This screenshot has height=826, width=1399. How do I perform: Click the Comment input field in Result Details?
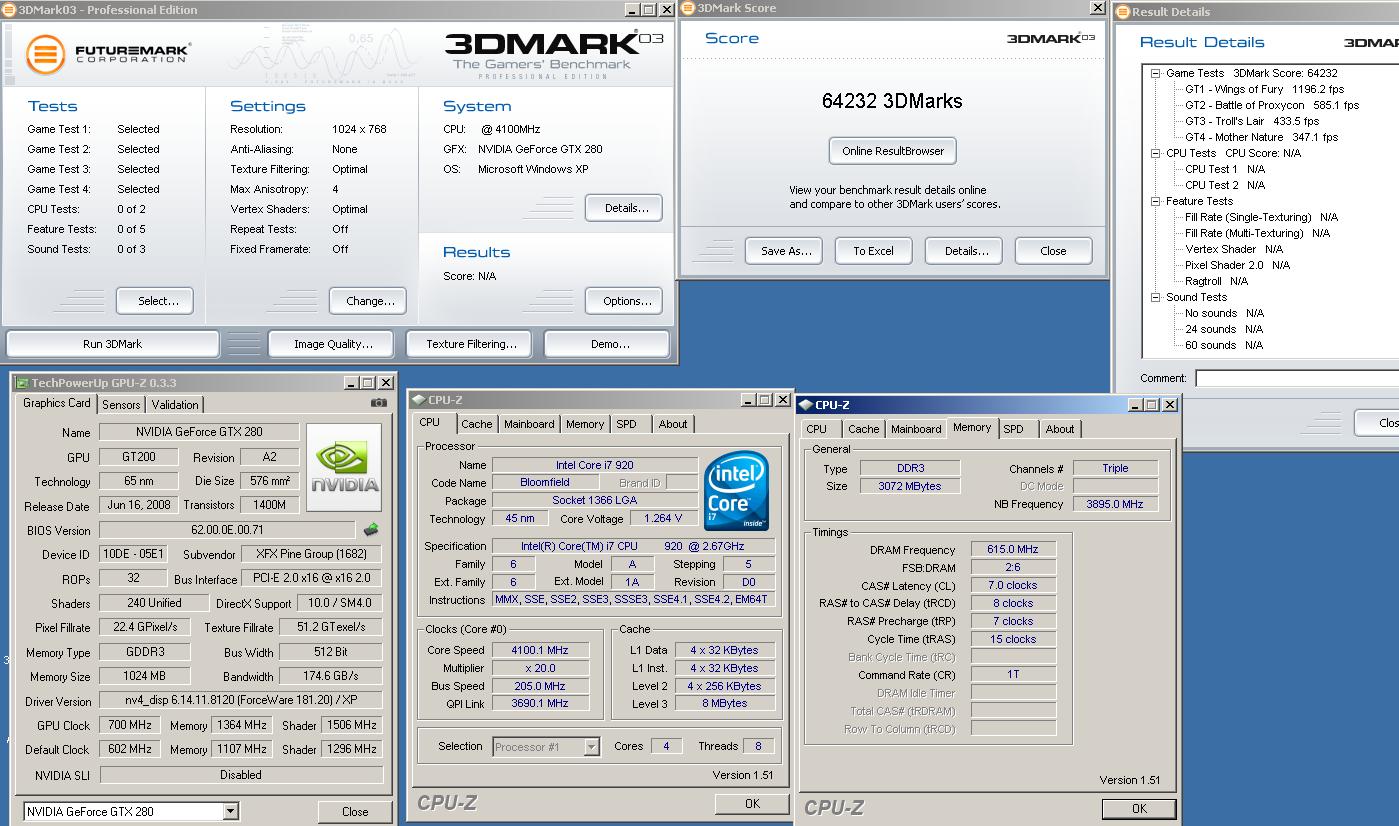click(1297, 378)
